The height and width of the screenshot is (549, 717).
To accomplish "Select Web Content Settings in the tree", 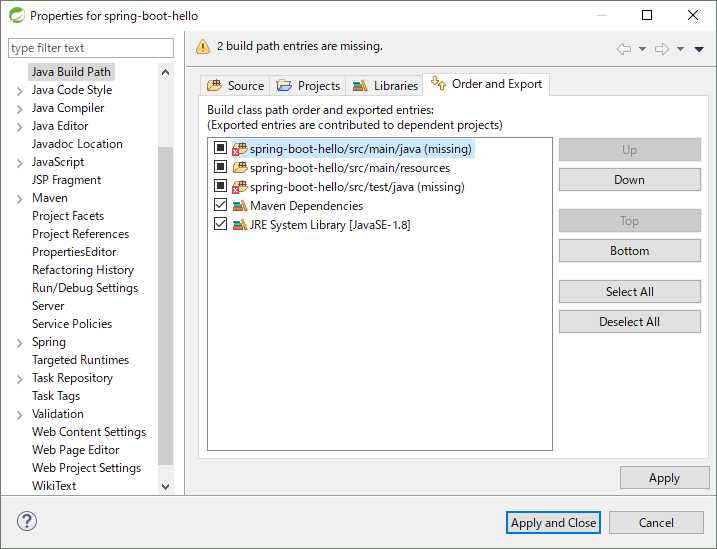I will tap(89, 432).
